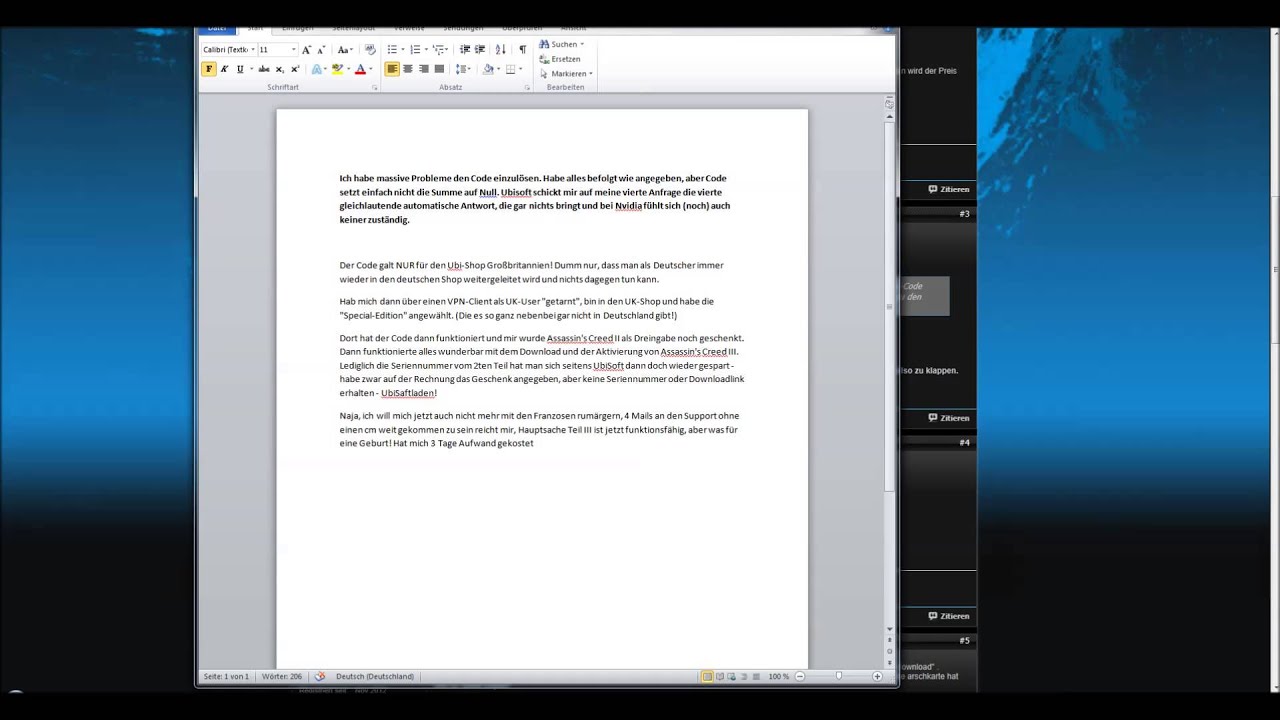Expand the numbering style dropdown arrow
Image resolution: width=1280 pixels, height=720 pixels.
426,49
